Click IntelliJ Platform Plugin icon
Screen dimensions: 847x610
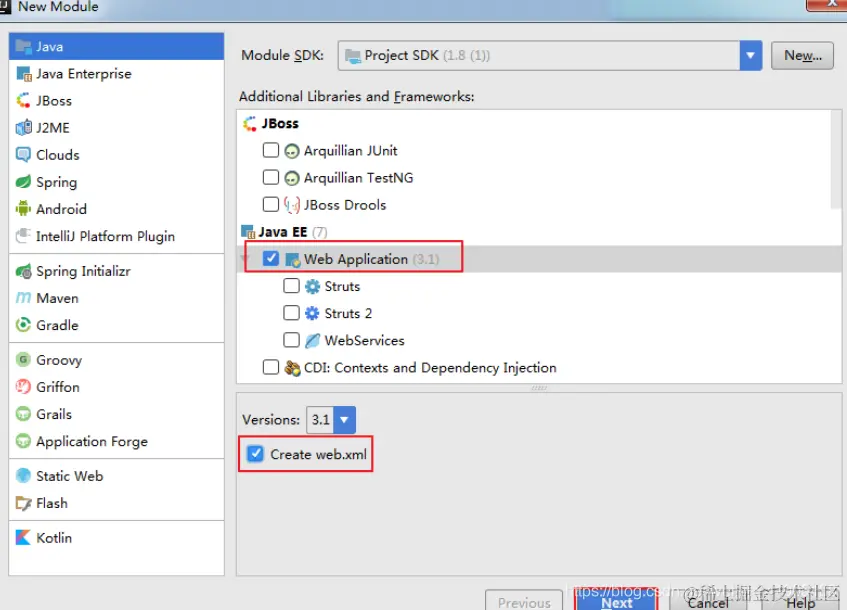(x=23, y=236)
